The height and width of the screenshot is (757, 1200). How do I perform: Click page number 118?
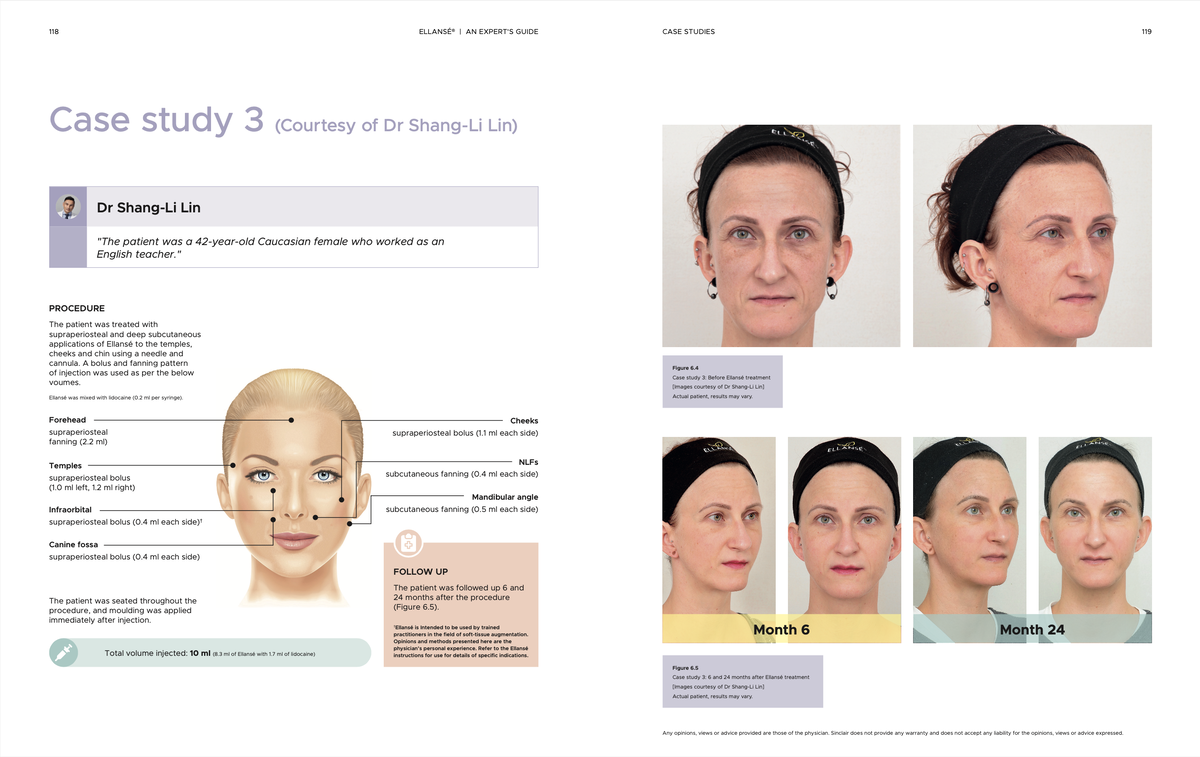click(x=54, y=32)
